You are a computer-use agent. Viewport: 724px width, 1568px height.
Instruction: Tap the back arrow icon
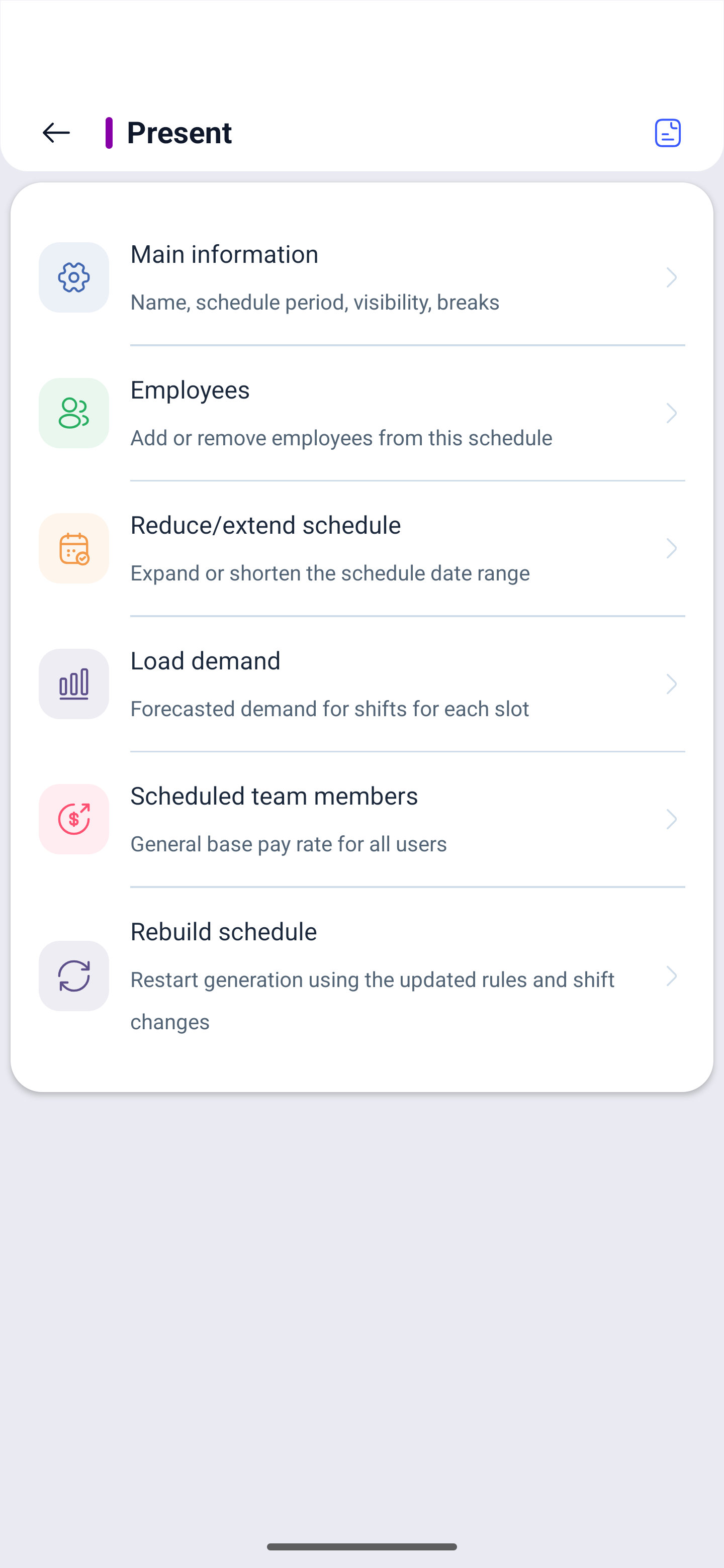tap(56, 133)
